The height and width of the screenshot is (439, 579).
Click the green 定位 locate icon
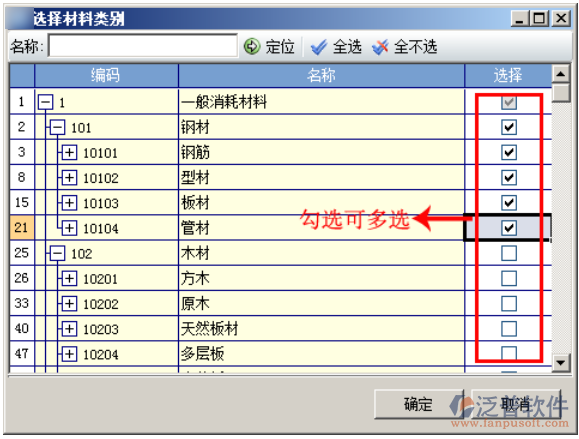point(252,47)
